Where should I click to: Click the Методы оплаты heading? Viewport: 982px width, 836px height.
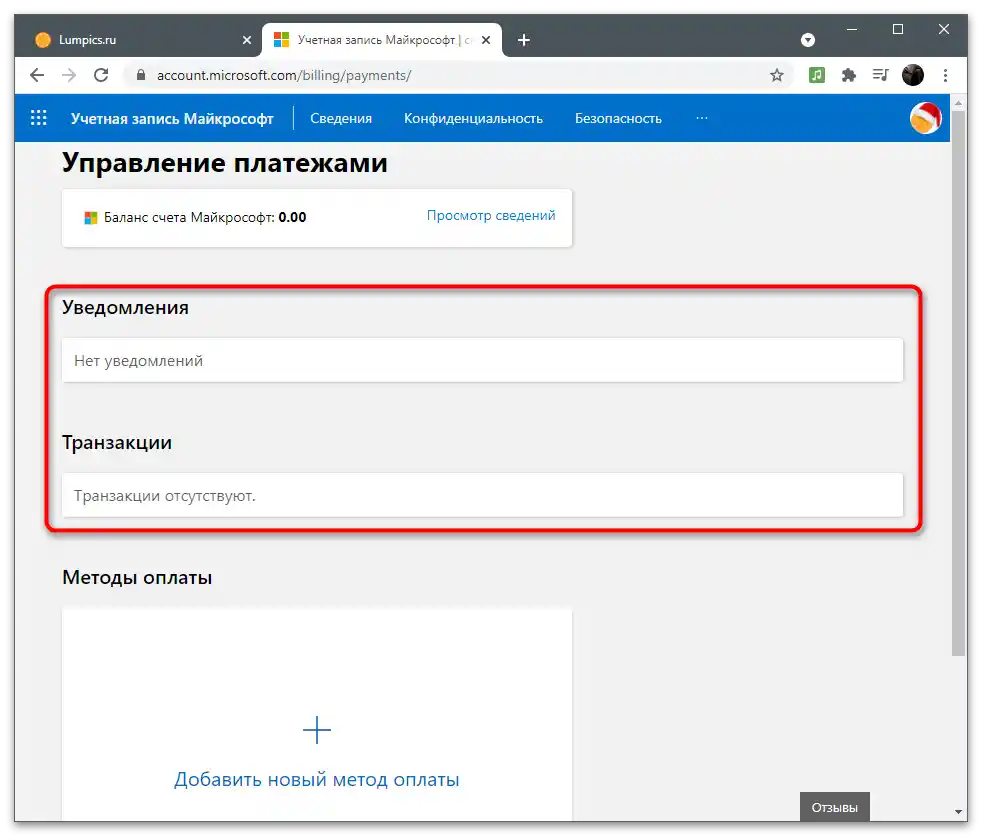(137, 577)
